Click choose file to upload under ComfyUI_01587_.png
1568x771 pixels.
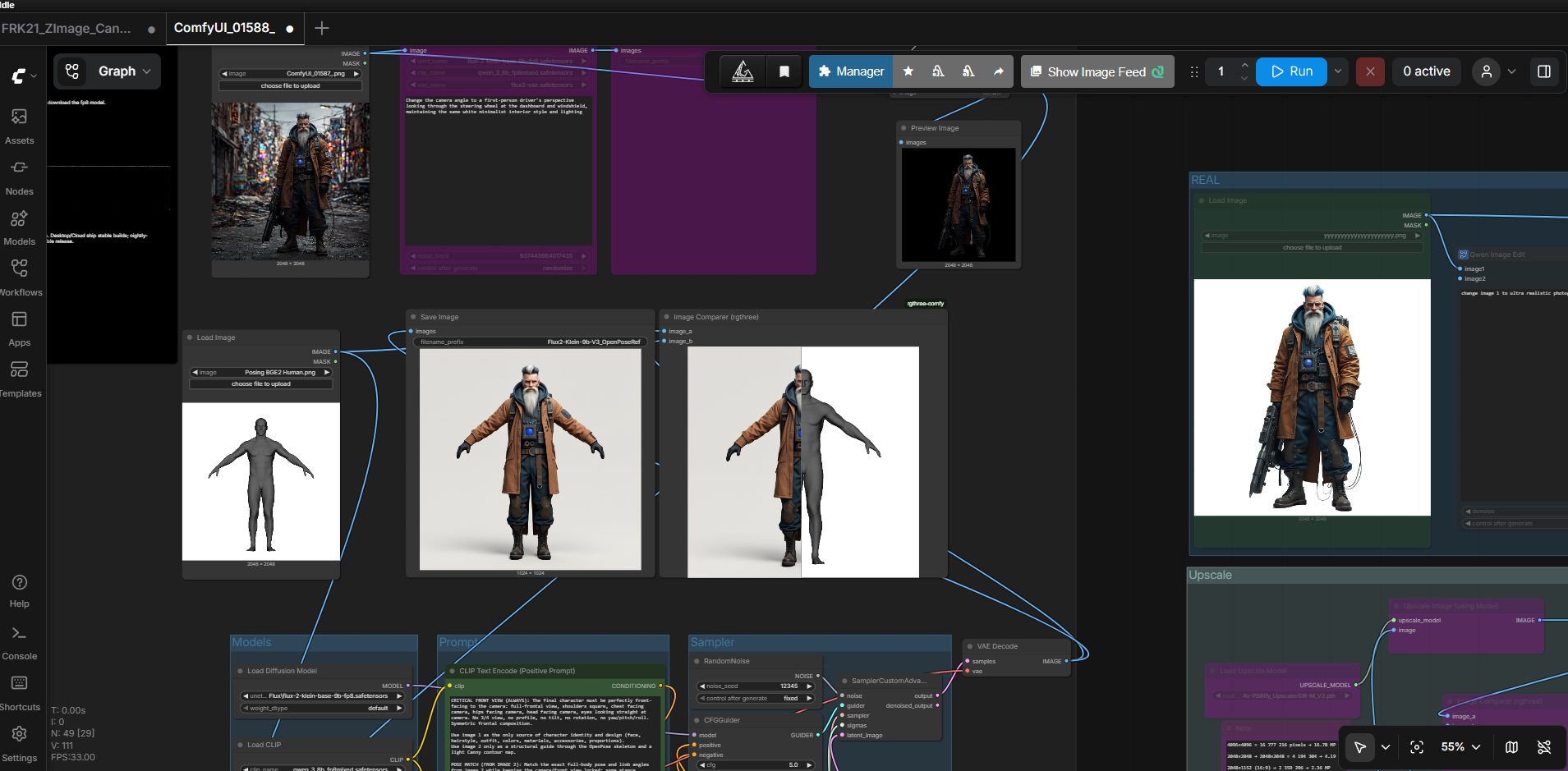click(290, 85)
